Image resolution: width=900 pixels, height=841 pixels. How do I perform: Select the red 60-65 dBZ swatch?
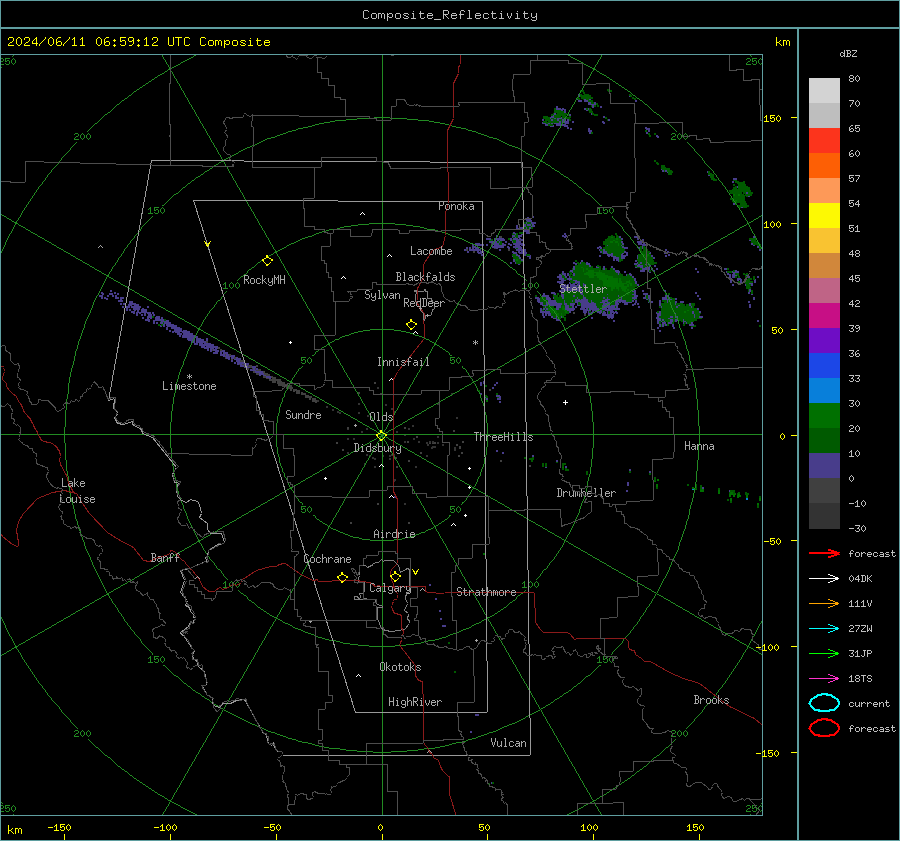pos(824,140)
